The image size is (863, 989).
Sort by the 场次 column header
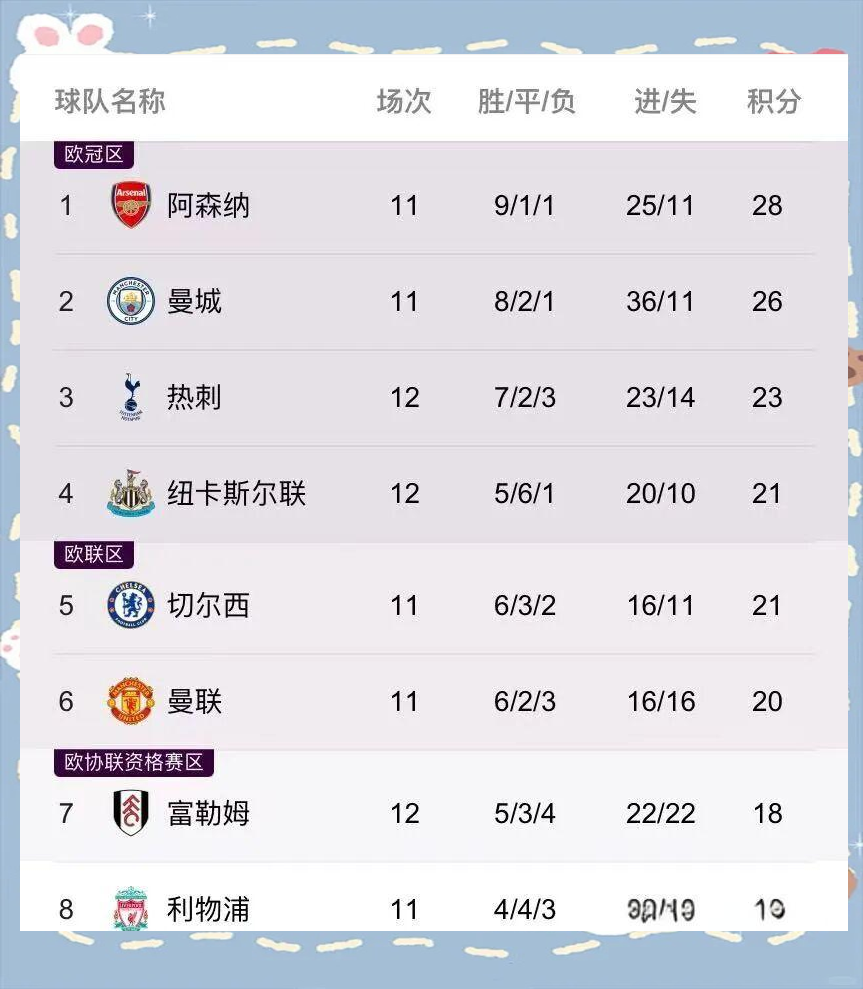[x=404, y=99]
